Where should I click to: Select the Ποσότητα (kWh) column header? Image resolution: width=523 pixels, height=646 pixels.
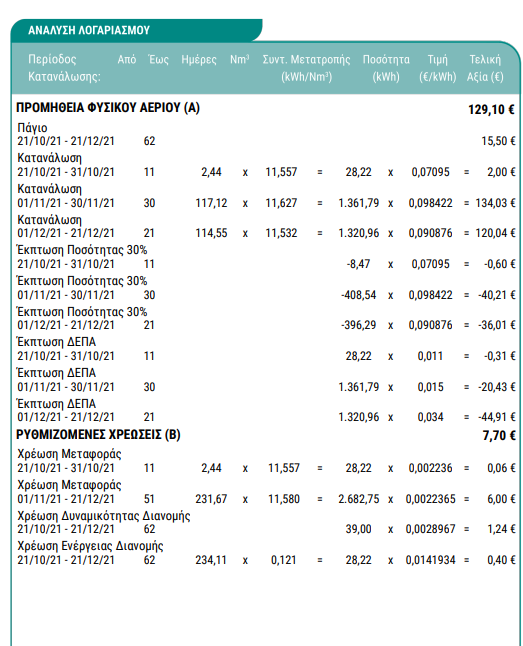(x=386, y=68)
